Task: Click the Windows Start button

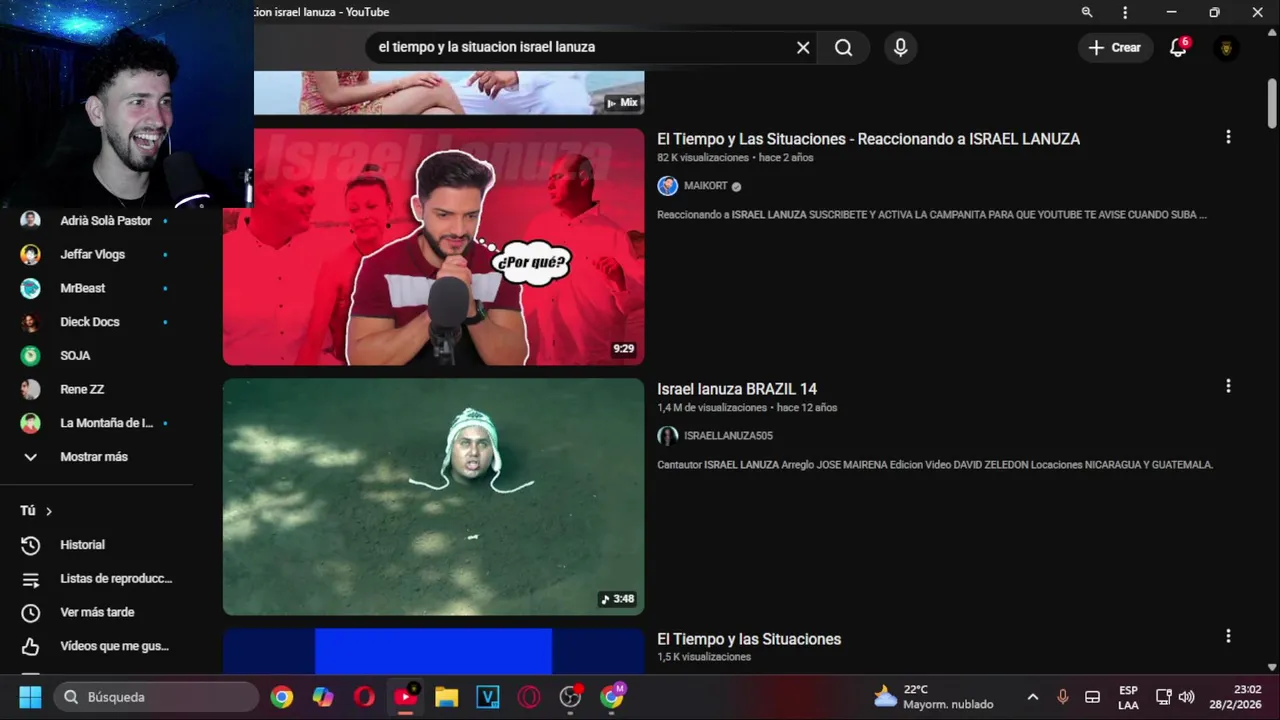Action: (x=30, y=697)
